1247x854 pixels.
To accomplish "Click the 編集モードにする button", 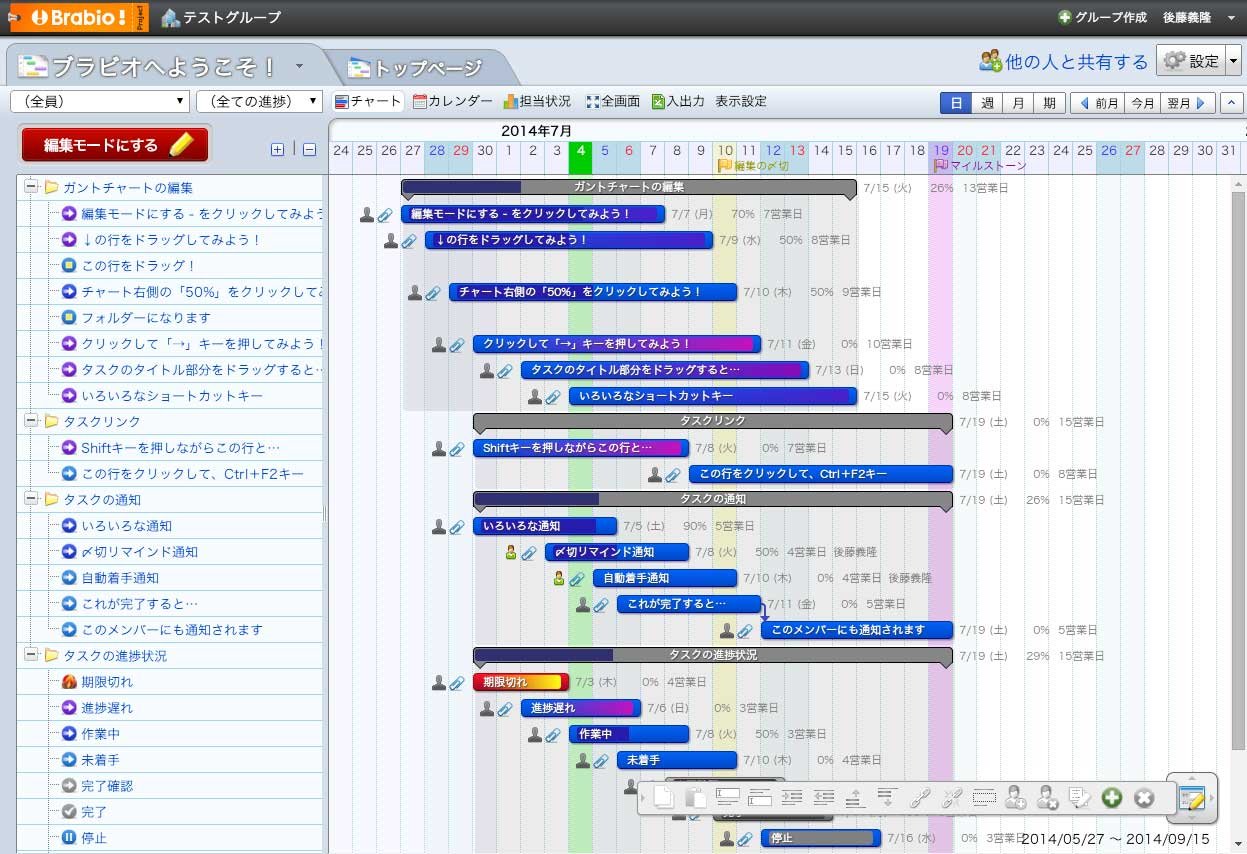I will coord(116,145).
